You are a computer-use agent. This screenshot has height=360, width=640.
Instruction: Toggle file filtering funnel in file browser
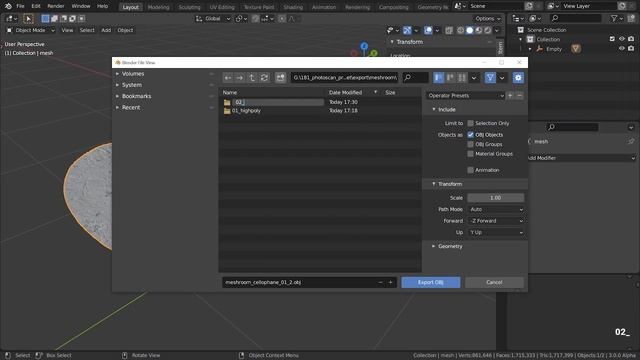click(490, 78)
